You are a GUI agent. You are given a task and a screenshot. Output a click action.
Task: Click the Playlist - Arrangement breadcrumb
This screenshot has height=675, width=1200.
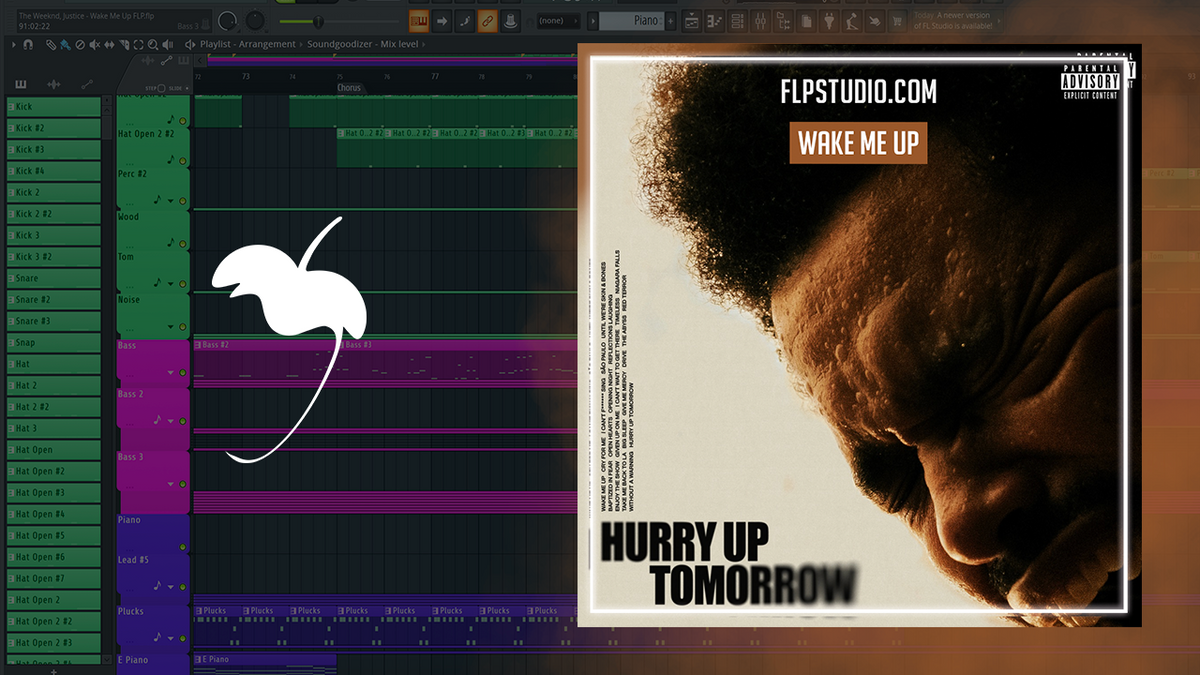pos(246,44)
